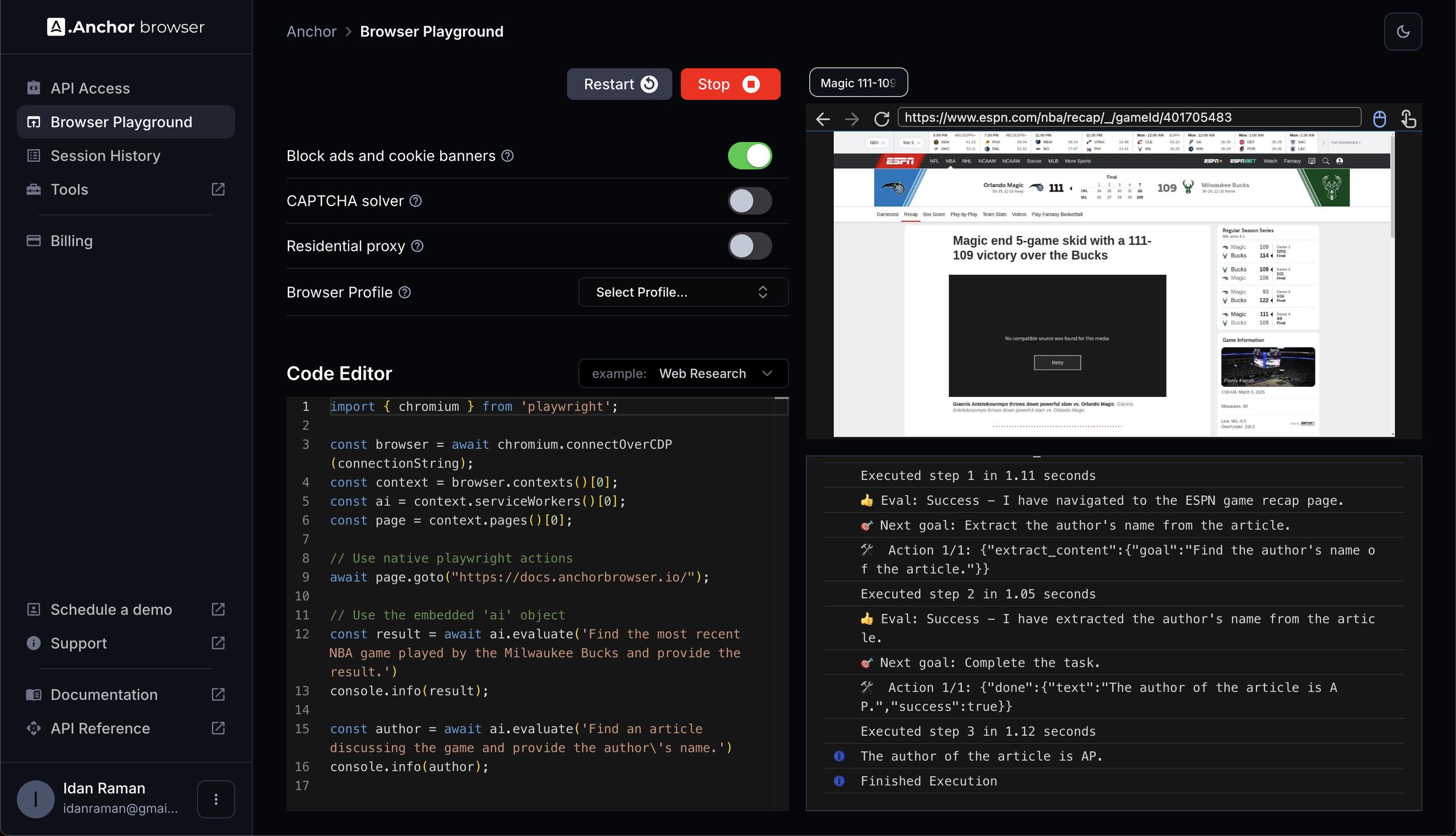Click the embedded browser forward arrow
1456x836 pixels.
pyautogui.click(x=852, y=119)
